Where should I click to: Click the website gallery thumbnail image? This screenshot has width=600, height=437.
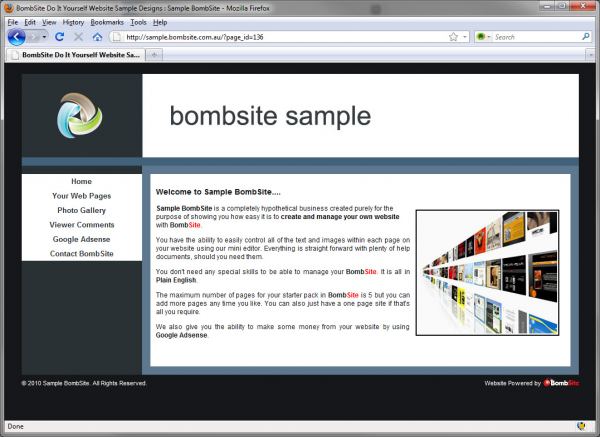click(487, 272)
